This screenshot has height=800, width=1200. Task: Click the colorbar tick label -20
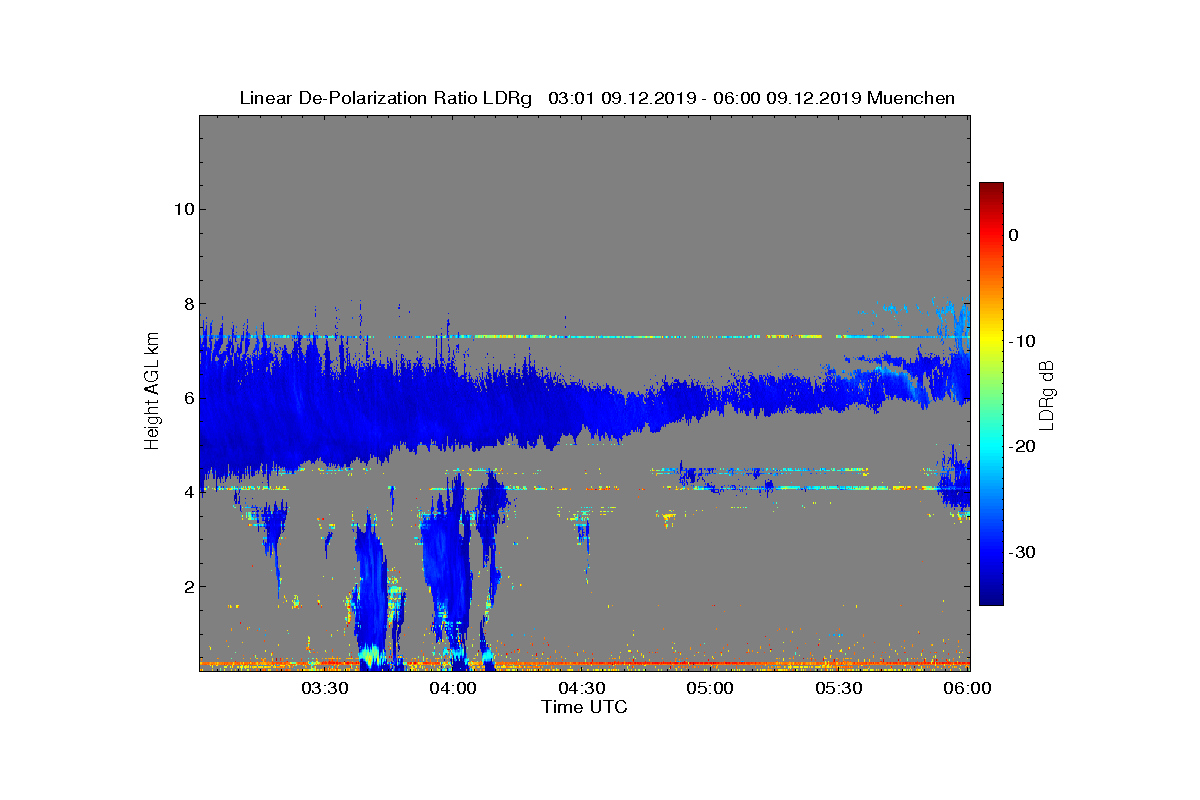coord(1021,446)
